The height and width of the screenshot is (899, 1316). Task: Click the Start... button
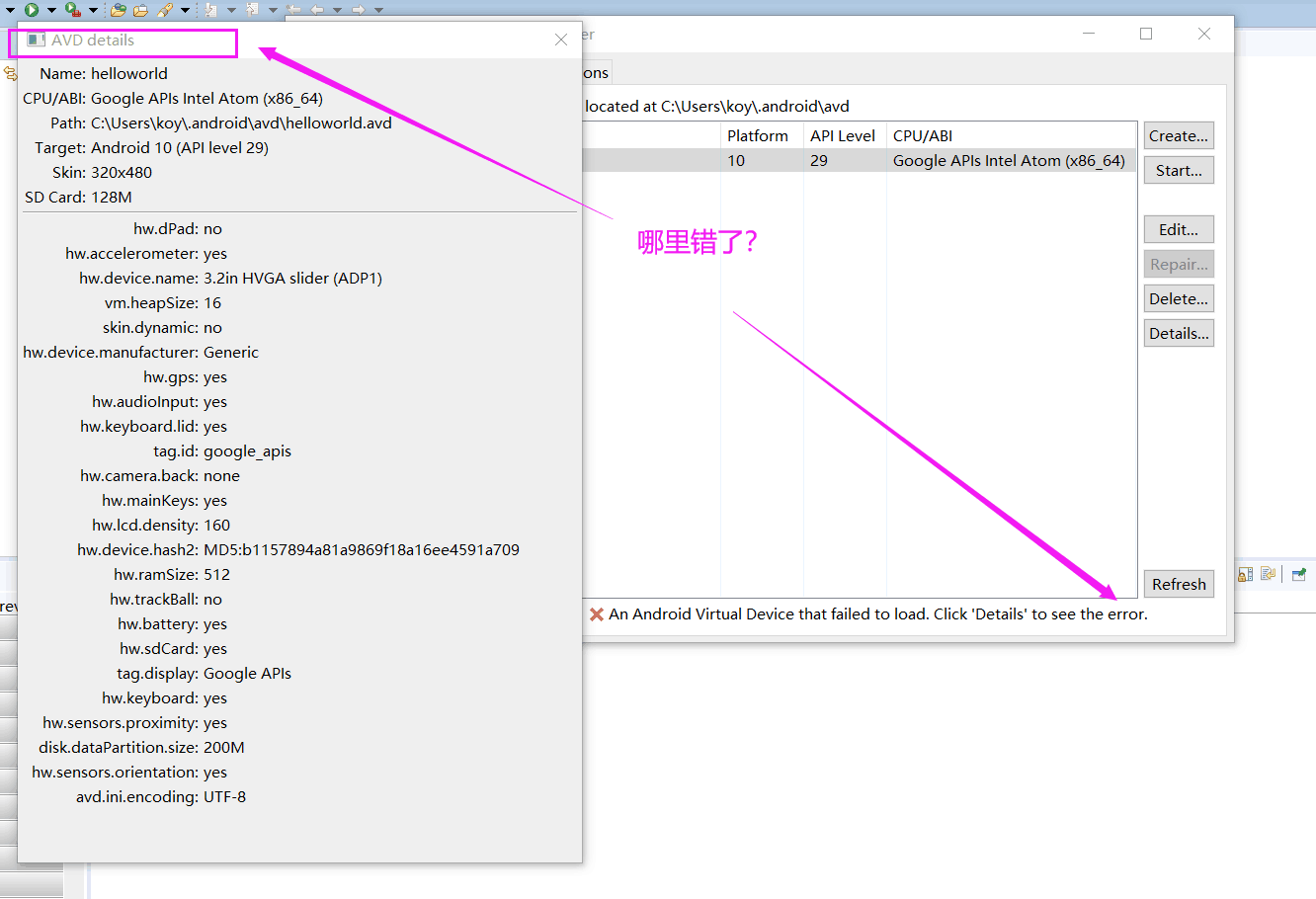[1179, 170]
